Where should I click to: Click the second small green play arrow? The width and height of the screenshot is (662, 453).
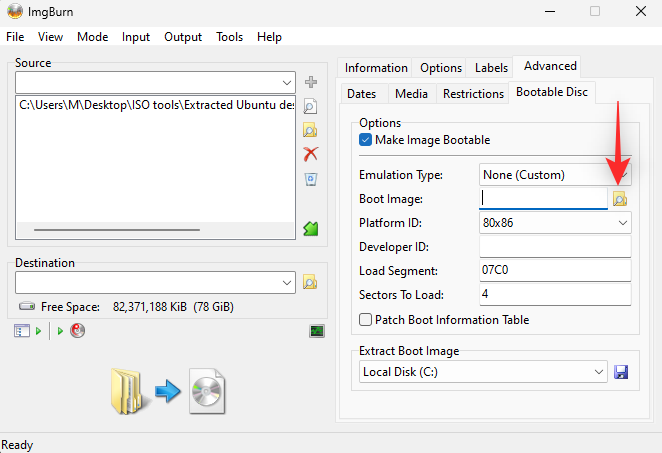(60, 331)
